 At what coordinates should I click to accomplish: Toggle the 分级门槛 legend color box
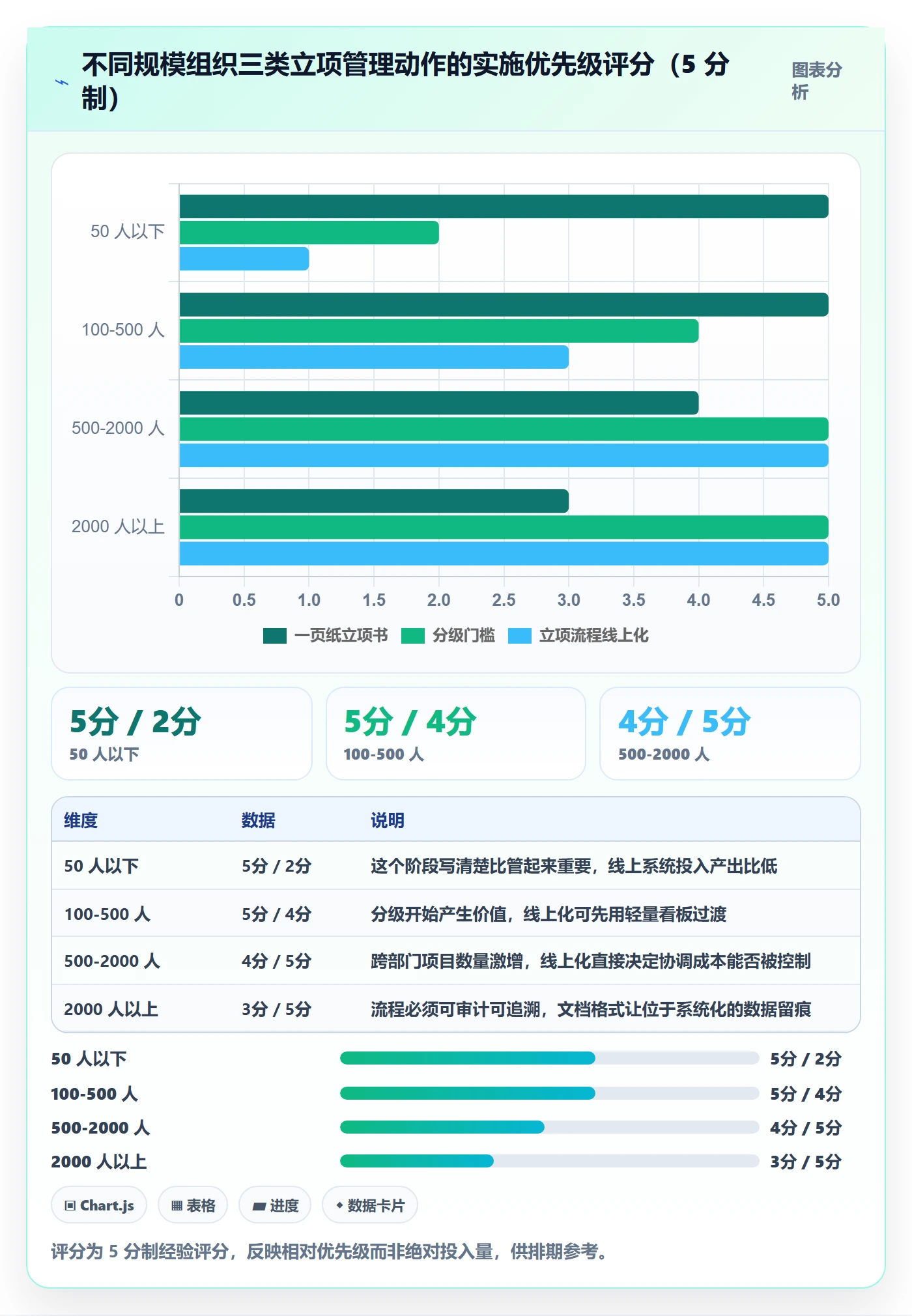[x=413, y=635]
